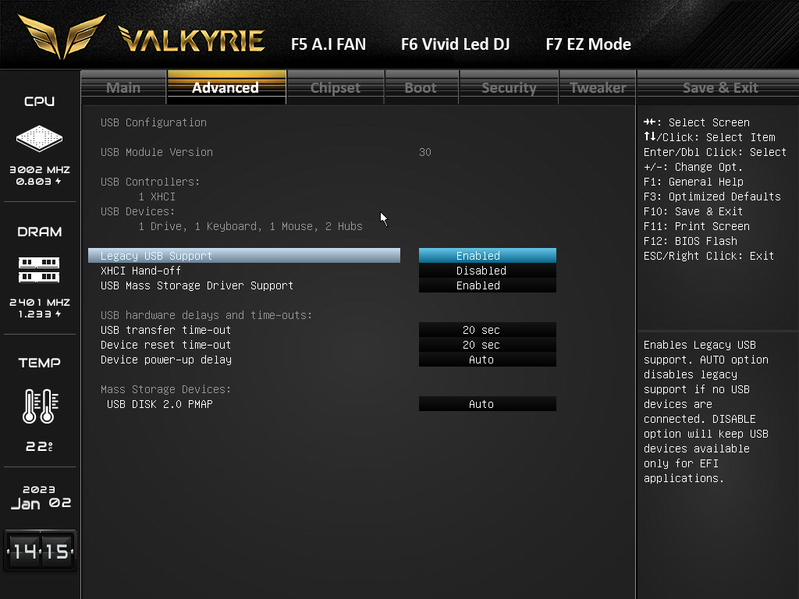Select the XHCI Hand-off row label
799x599 pixels.
[141, 270]
